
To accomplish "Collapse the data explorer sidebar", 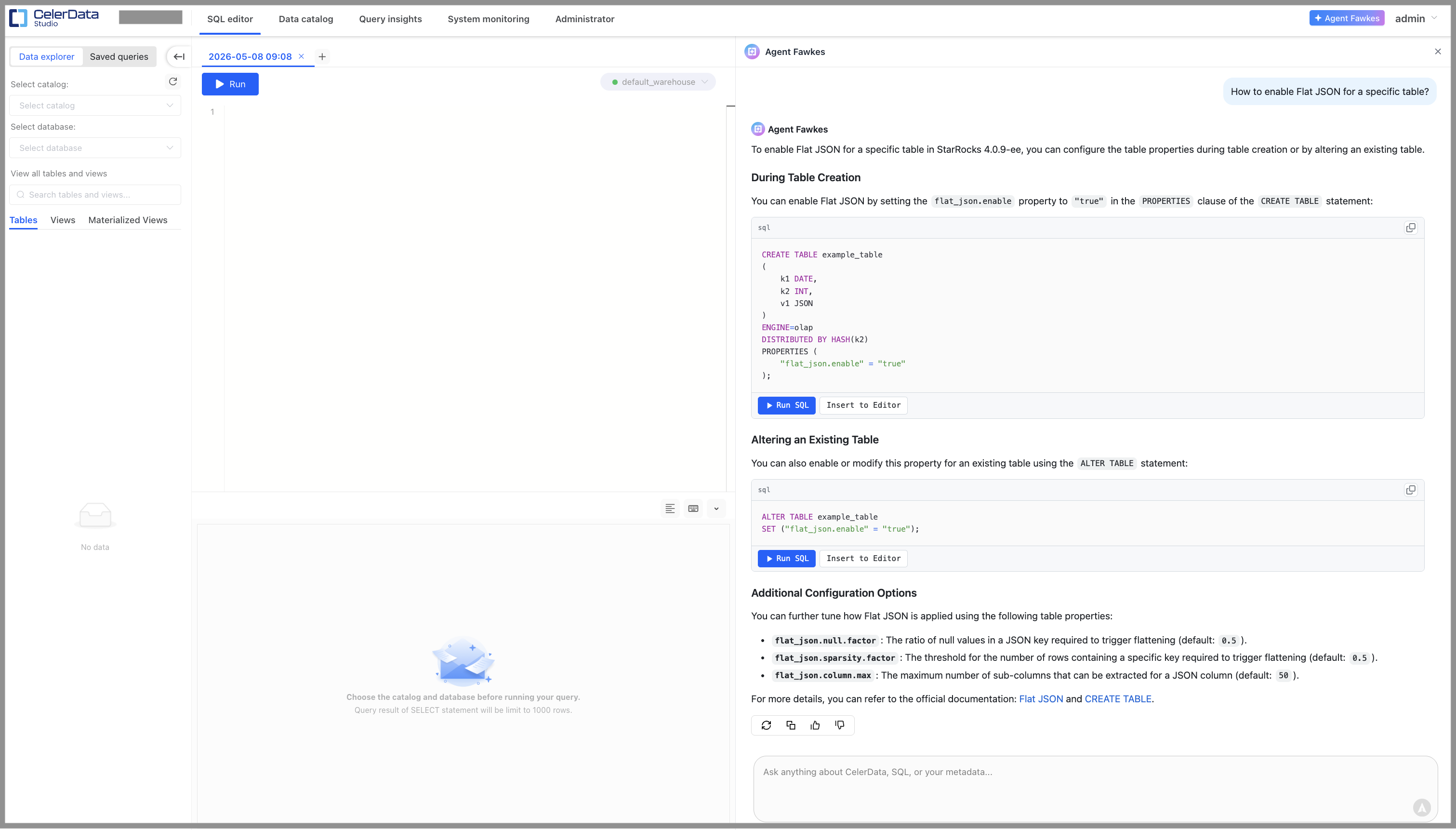I will pyautogui.click(x=179, y=56).
